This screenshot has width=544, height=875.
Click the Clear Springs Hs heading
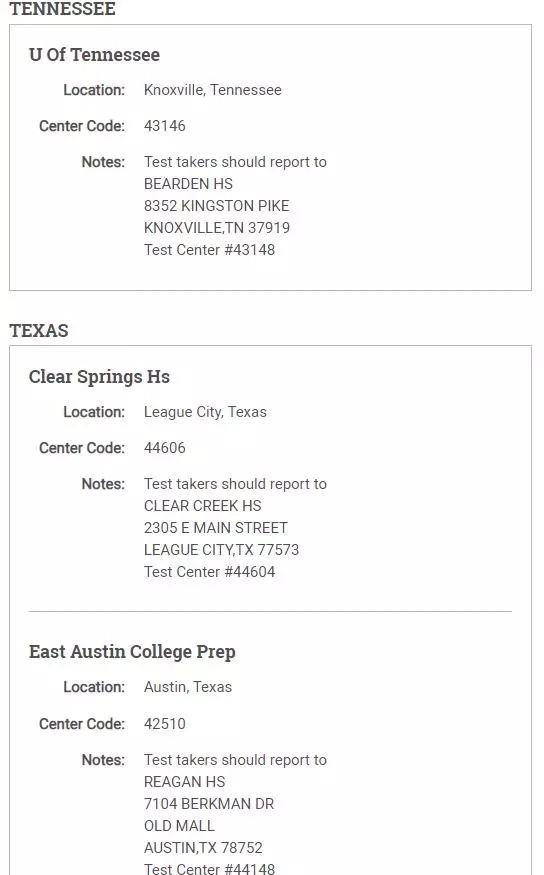99,377
